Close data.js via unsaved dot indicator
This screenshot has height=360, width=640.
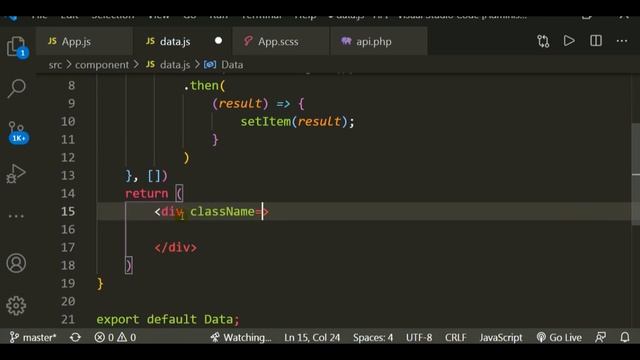click(218, 41)
